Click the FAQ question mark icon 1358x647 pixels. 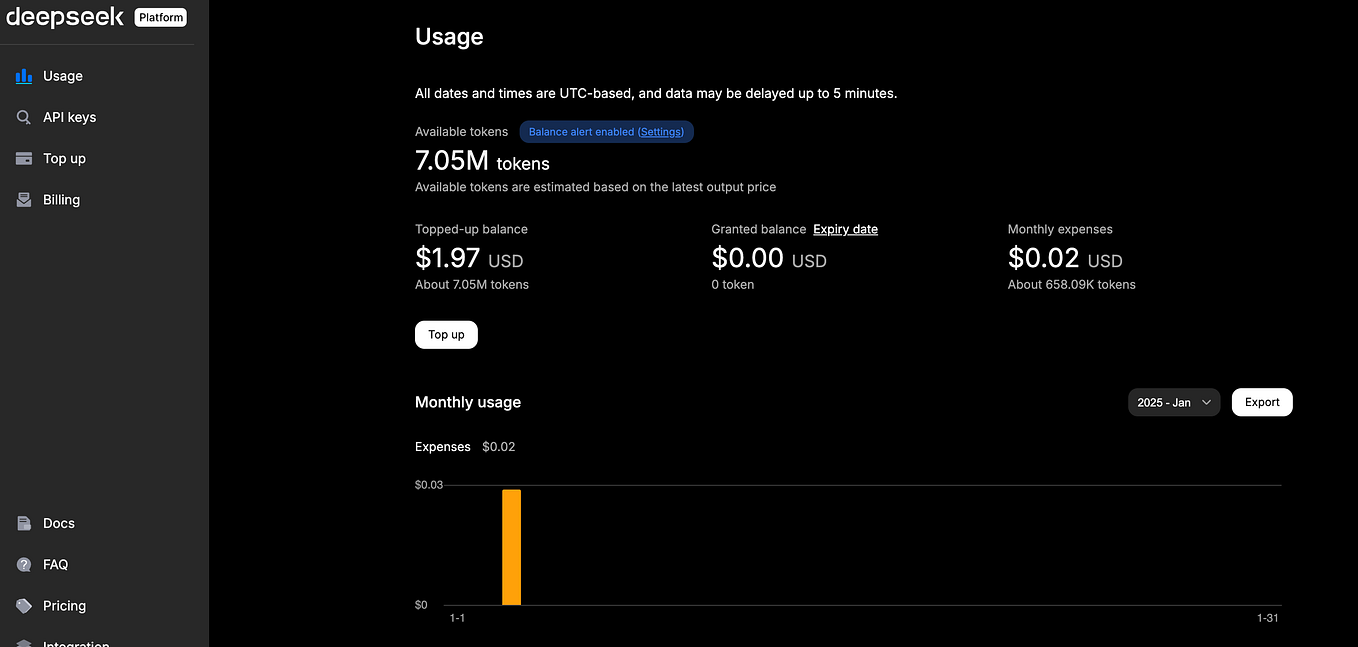24,565
